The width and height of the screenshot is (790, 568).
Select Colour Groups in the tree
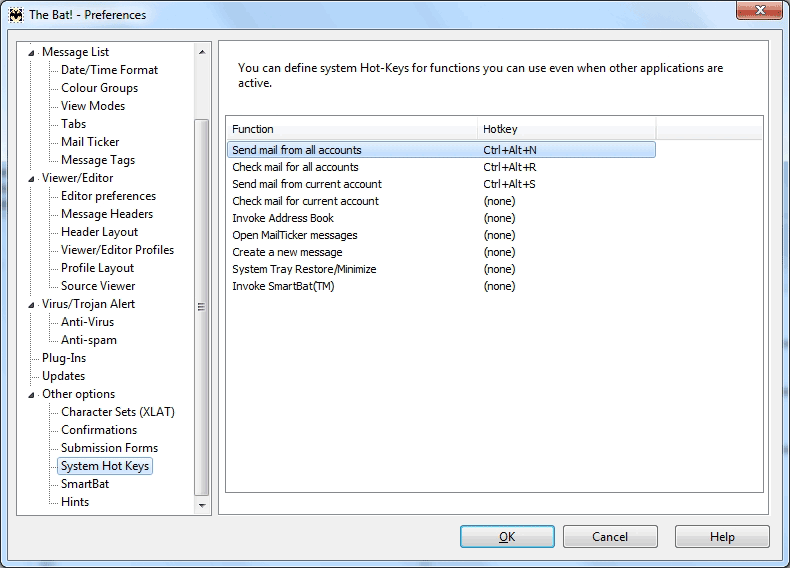click(99, 88)
